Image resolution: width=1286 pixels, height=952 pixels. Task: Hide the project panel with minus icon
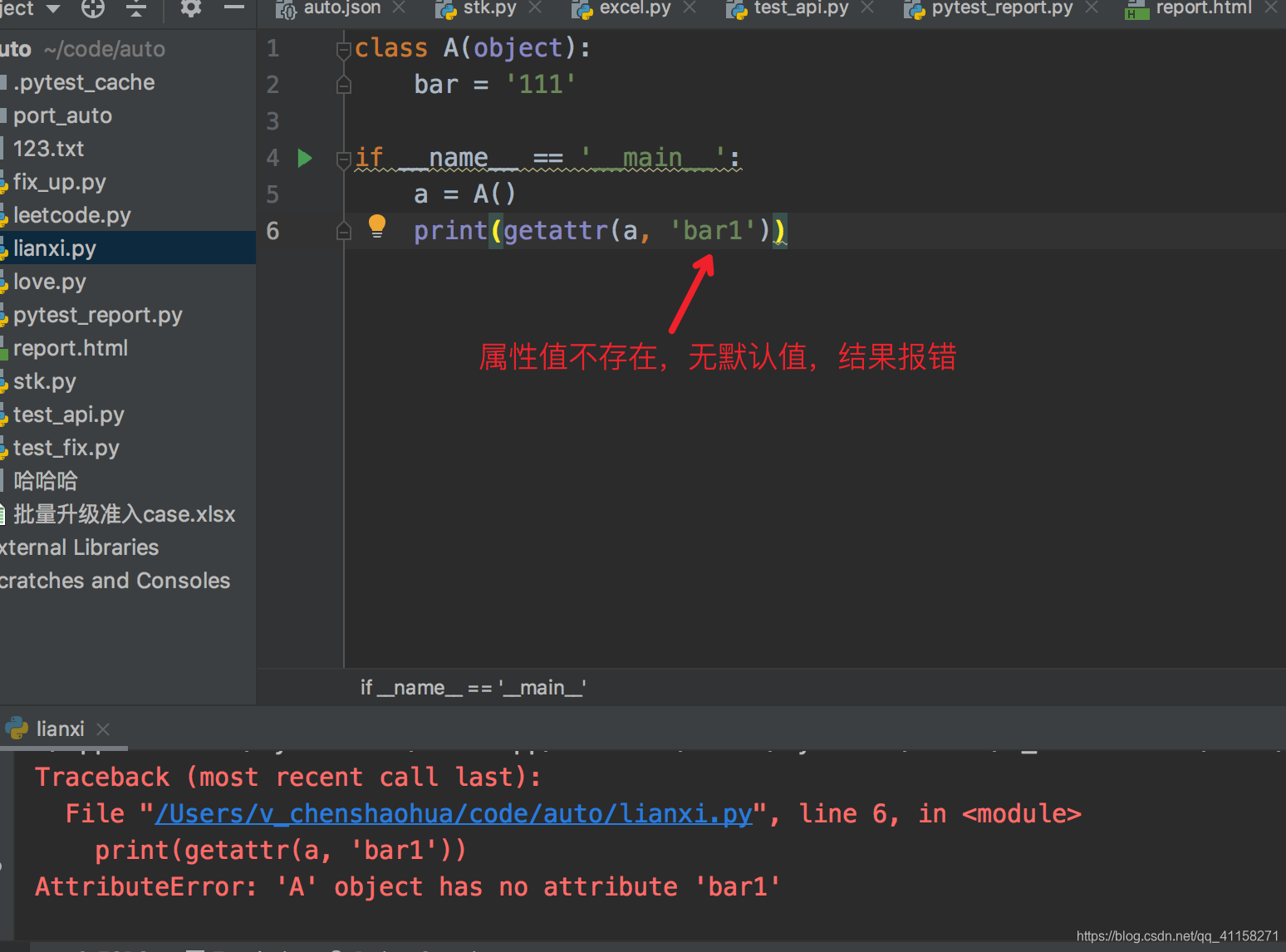(x=234, y=7)
